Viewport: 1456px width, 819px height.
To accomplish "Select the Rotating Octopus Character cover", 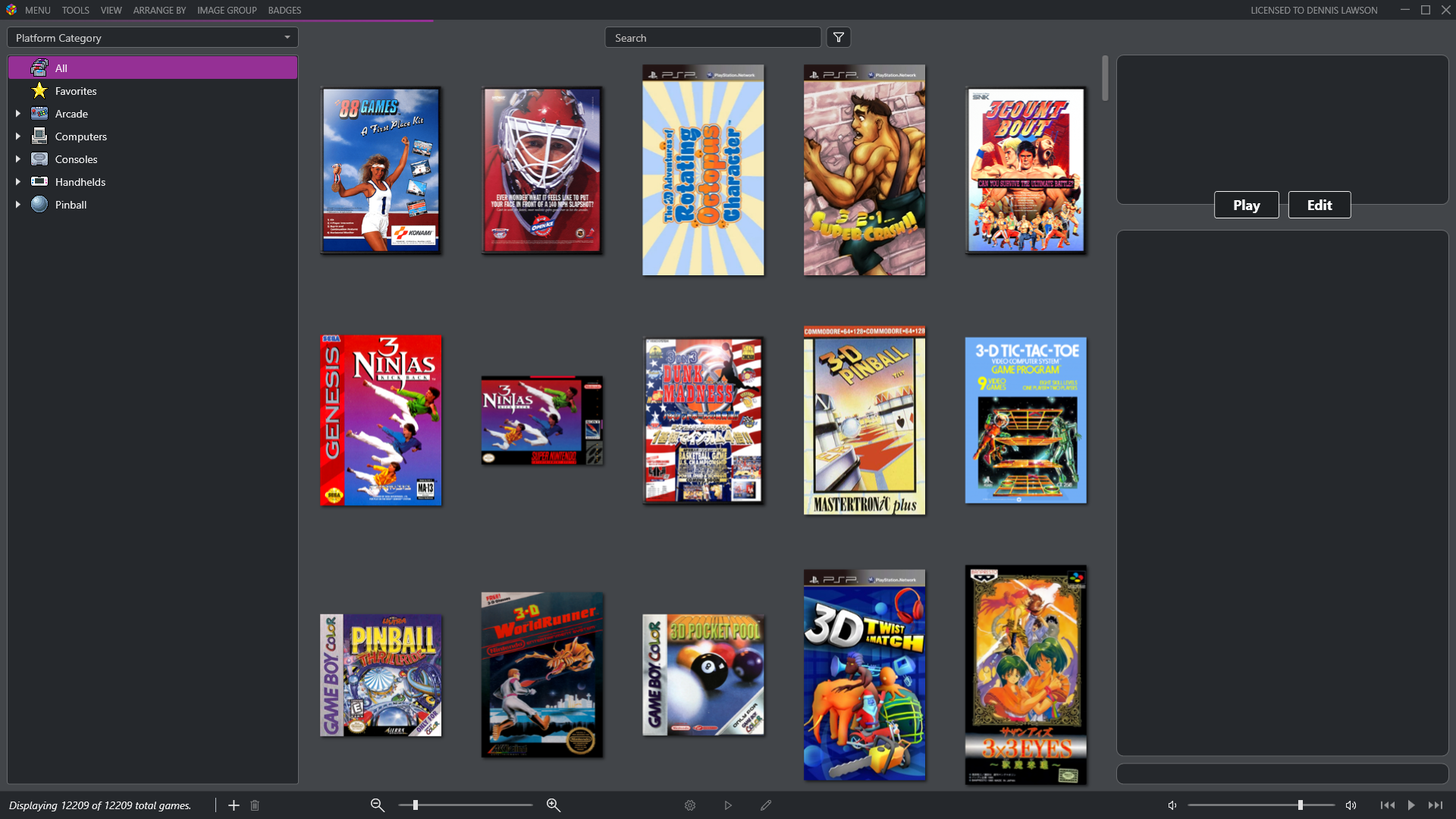I will 703,170.
